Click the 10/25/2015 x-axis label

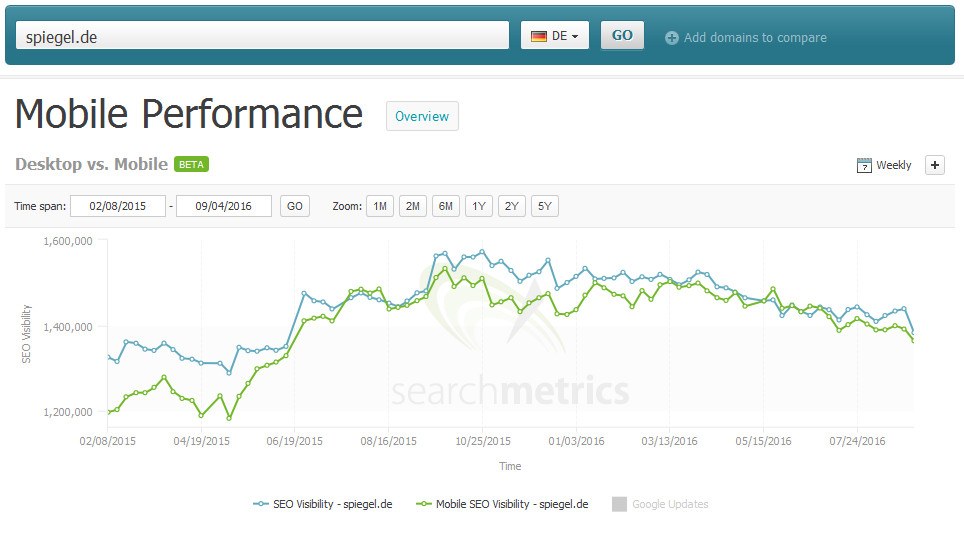point(483,441)
